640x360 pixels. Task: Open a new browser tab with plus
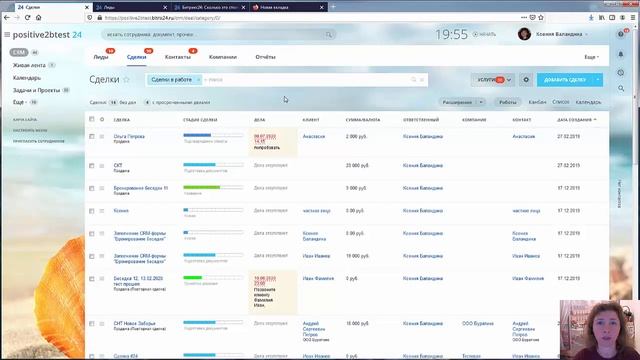[x=333, y=7]
